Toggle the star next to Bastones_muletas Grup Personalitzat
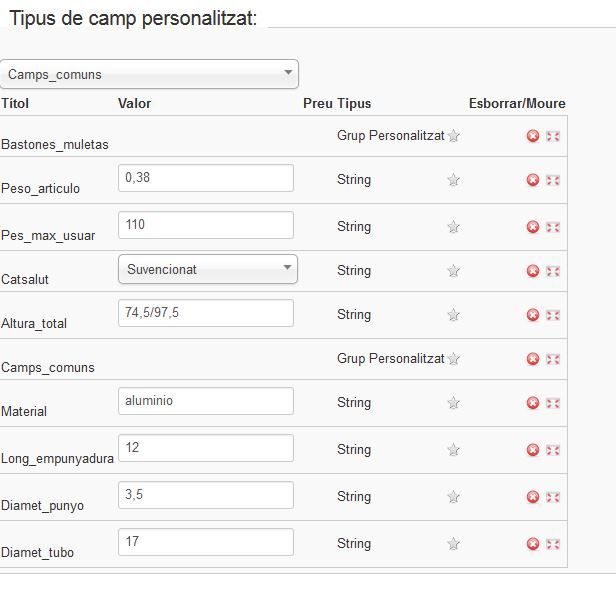This screenshot has width=616, height=603. click(x=453, y=136)
